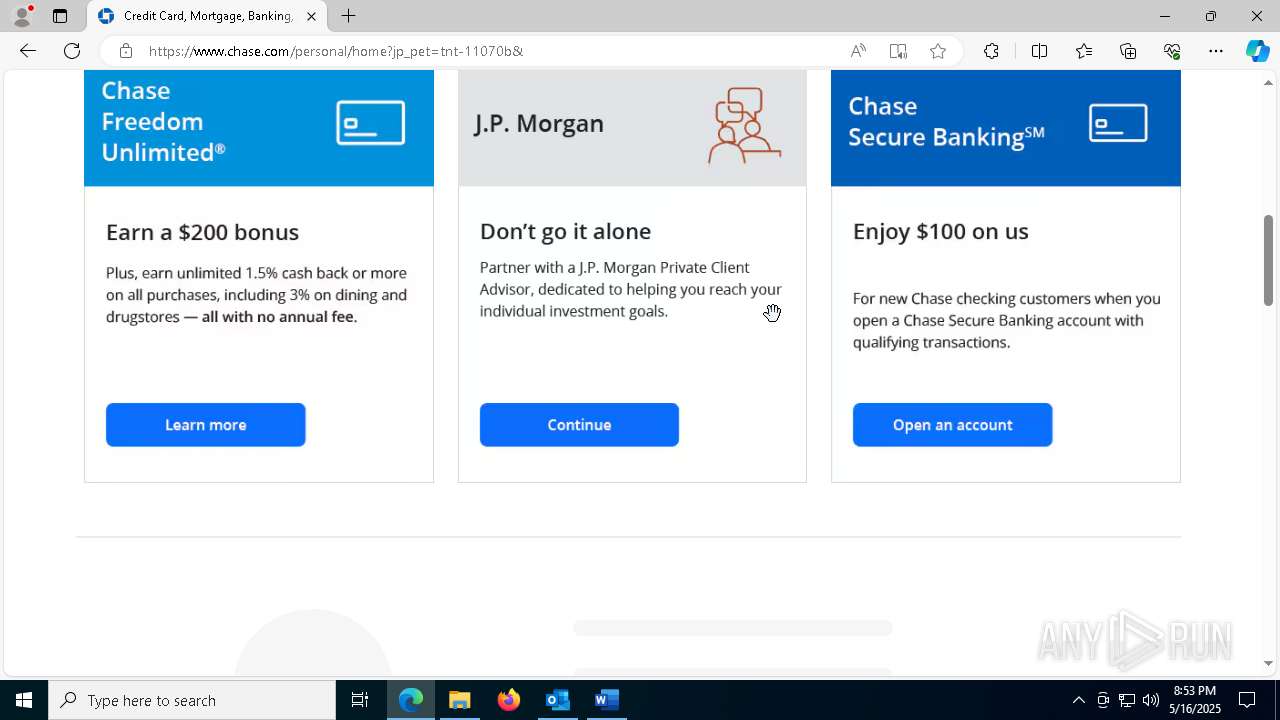Click the credit card icon on Freedom Unlimited
The width and height of the screenshot is (1280, 720).
(371, 123)
